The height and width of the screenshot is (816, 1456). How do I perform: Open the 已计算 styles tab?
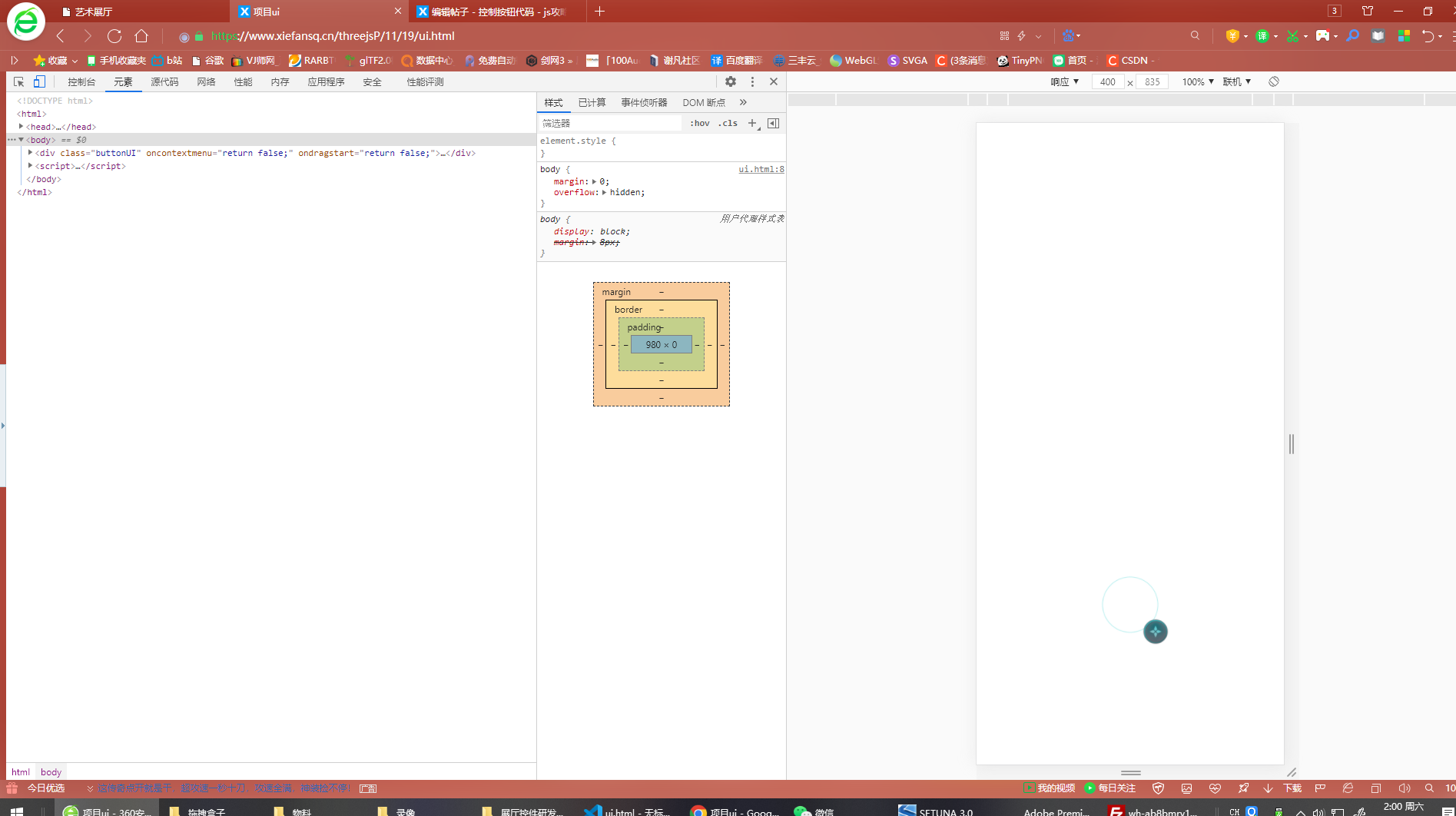pos(592,103)
